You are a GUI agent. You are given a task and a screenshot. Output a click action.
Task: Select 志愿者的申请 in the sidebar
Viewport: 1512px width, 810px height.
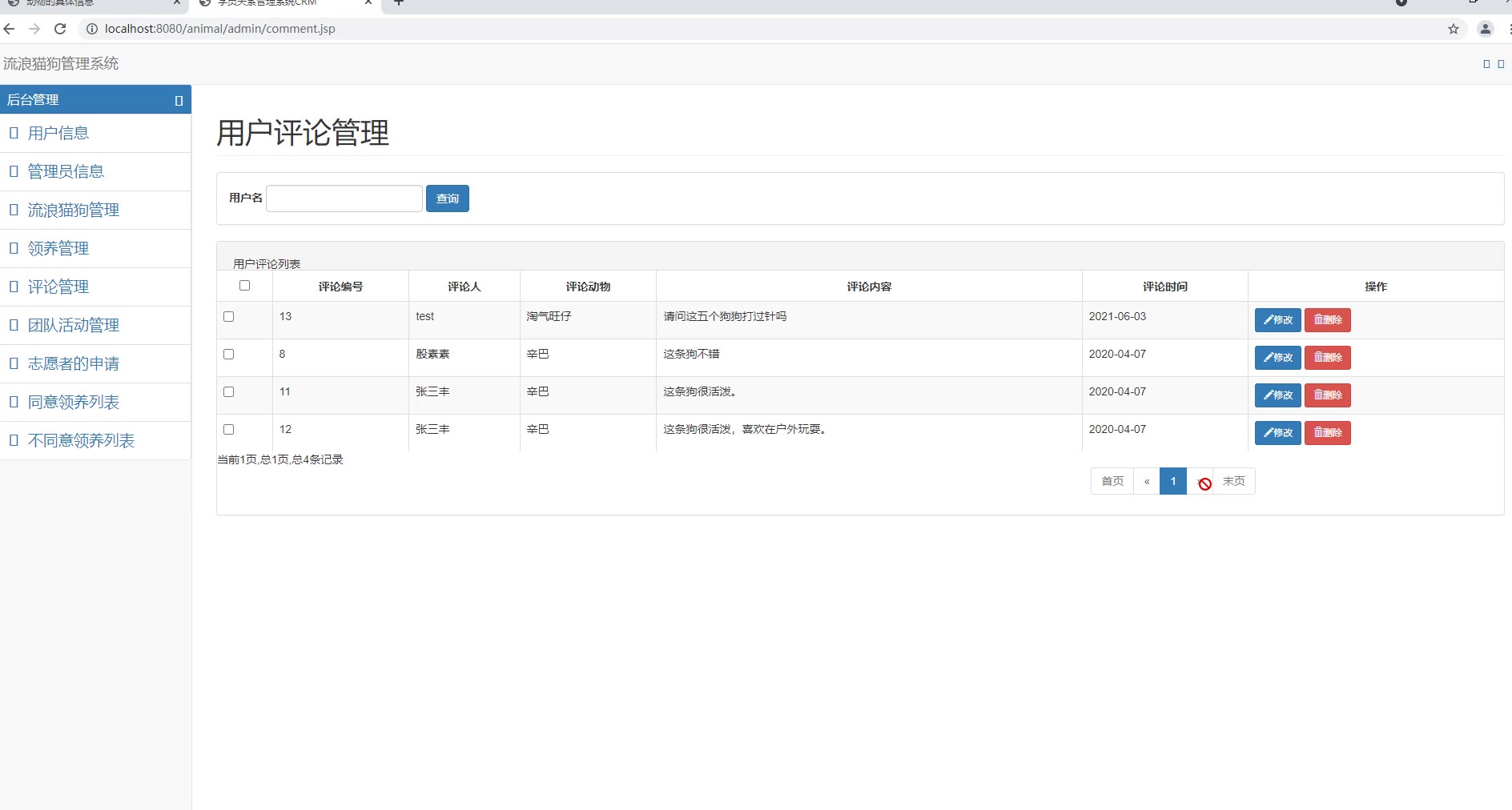[x=73, y=363]
